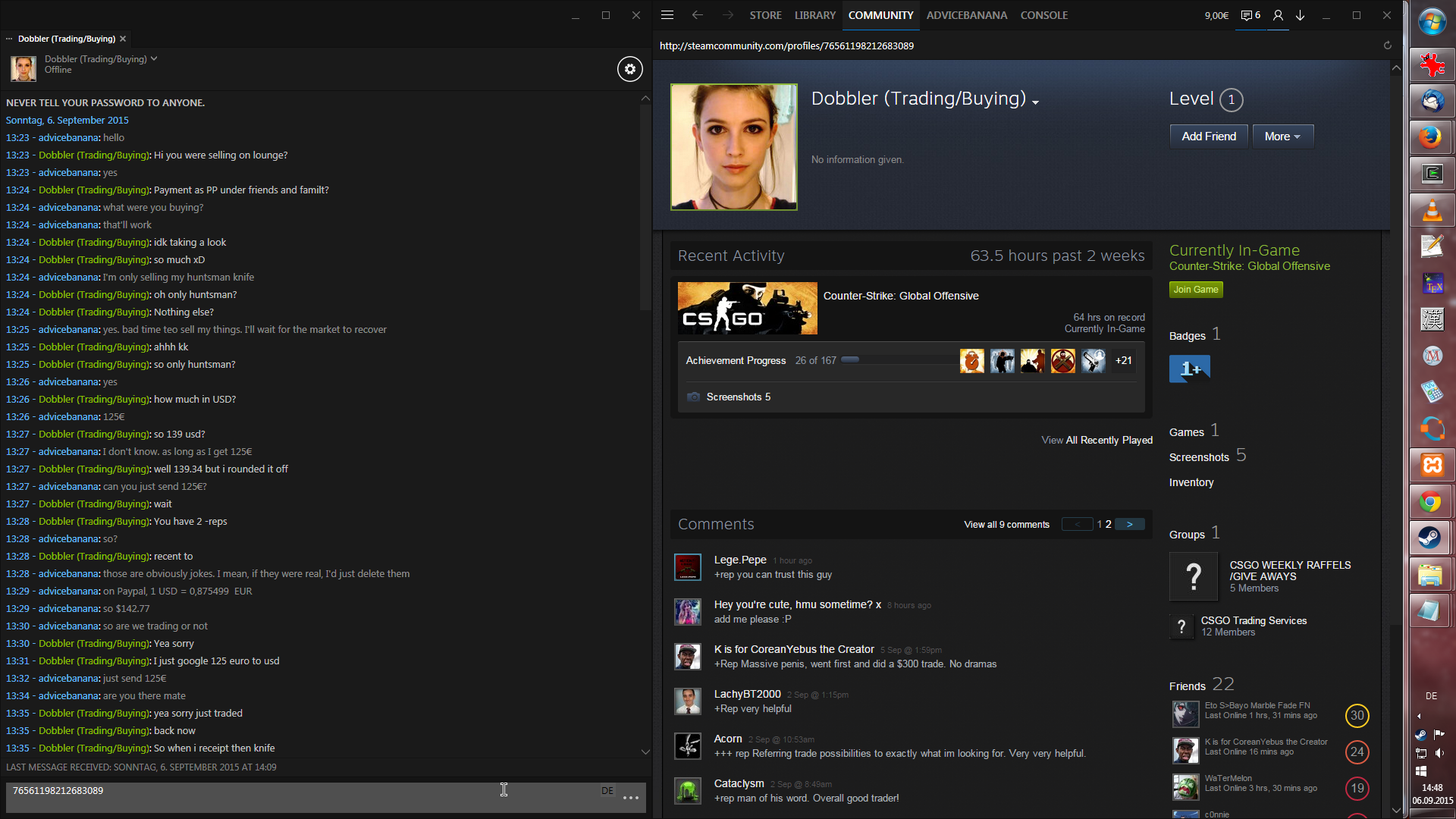Open persona name history dropdown arrow
Viewport: 1456px width, 819px height.
pos(1036,102)
